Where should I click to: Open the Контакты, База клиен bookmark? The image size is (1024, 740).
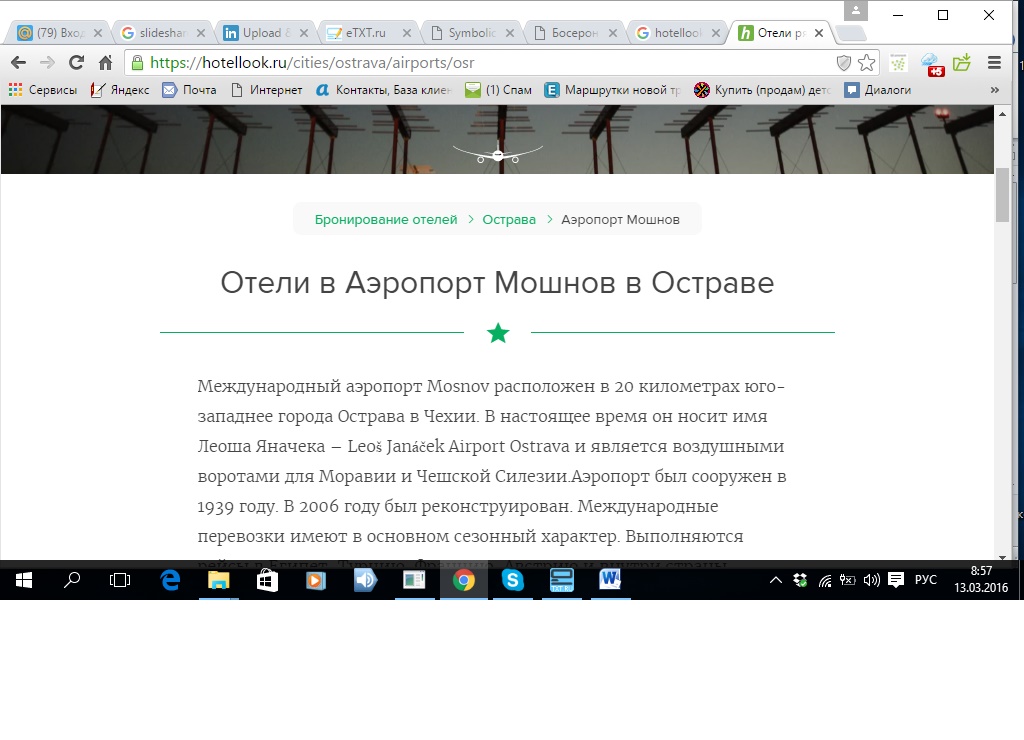point(384,90)
